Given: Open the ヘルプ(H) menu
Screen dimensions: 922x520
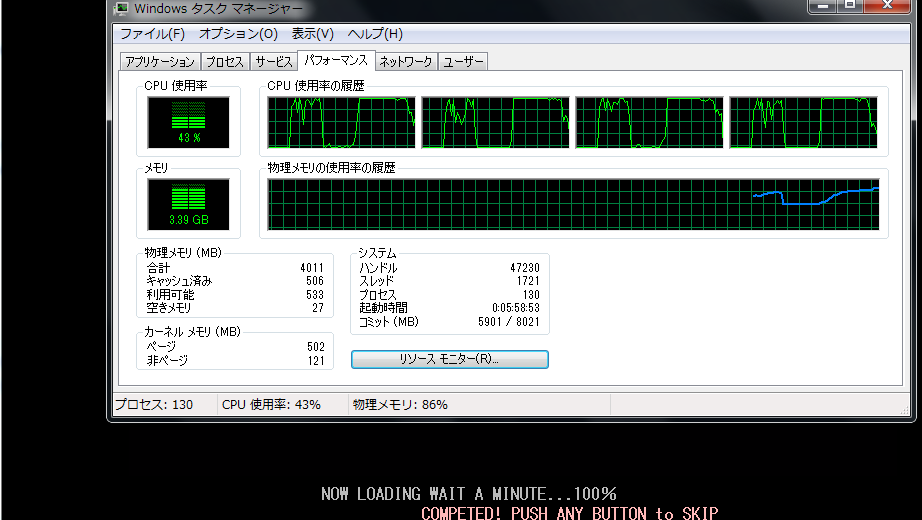Looking at the screenshot, I should pos(375,34).
